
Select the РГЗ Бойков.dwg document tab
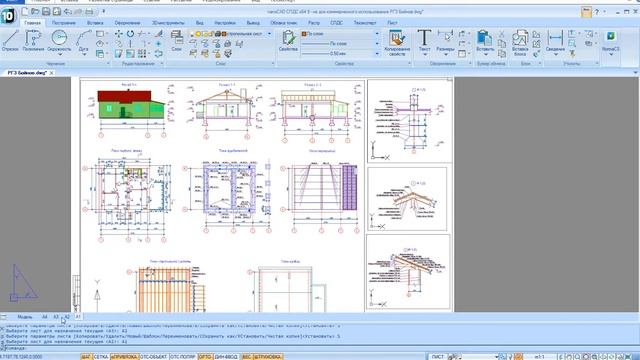pos(27,73)
